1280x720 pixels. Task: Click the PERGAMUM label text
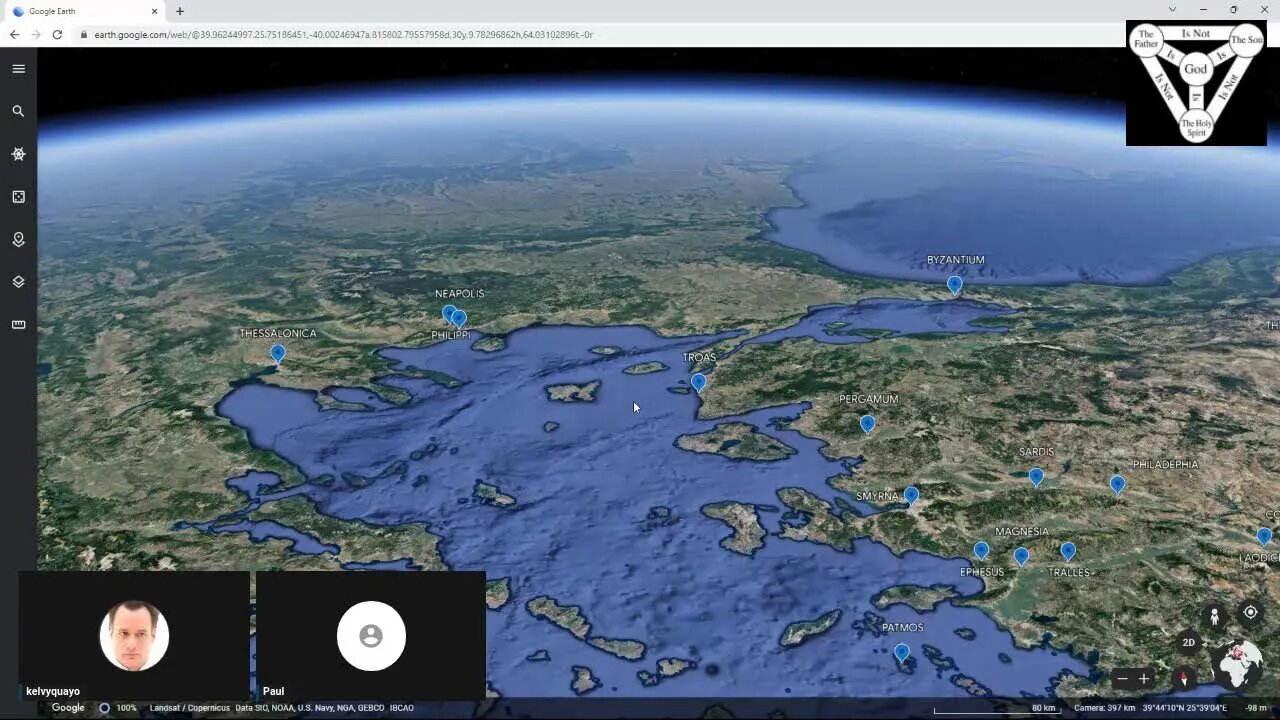point(868,399)
